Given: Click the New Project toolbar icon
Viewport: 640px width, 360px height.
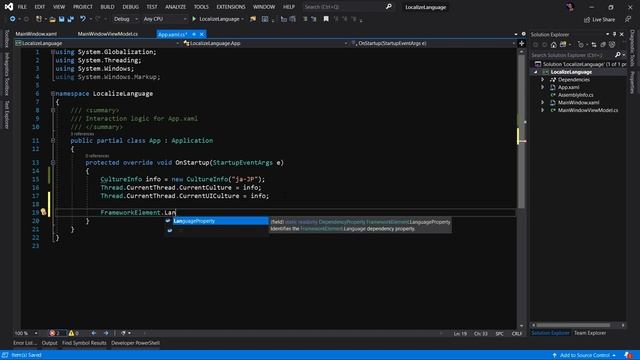Looking at the screenshot, I should [39, 19].
